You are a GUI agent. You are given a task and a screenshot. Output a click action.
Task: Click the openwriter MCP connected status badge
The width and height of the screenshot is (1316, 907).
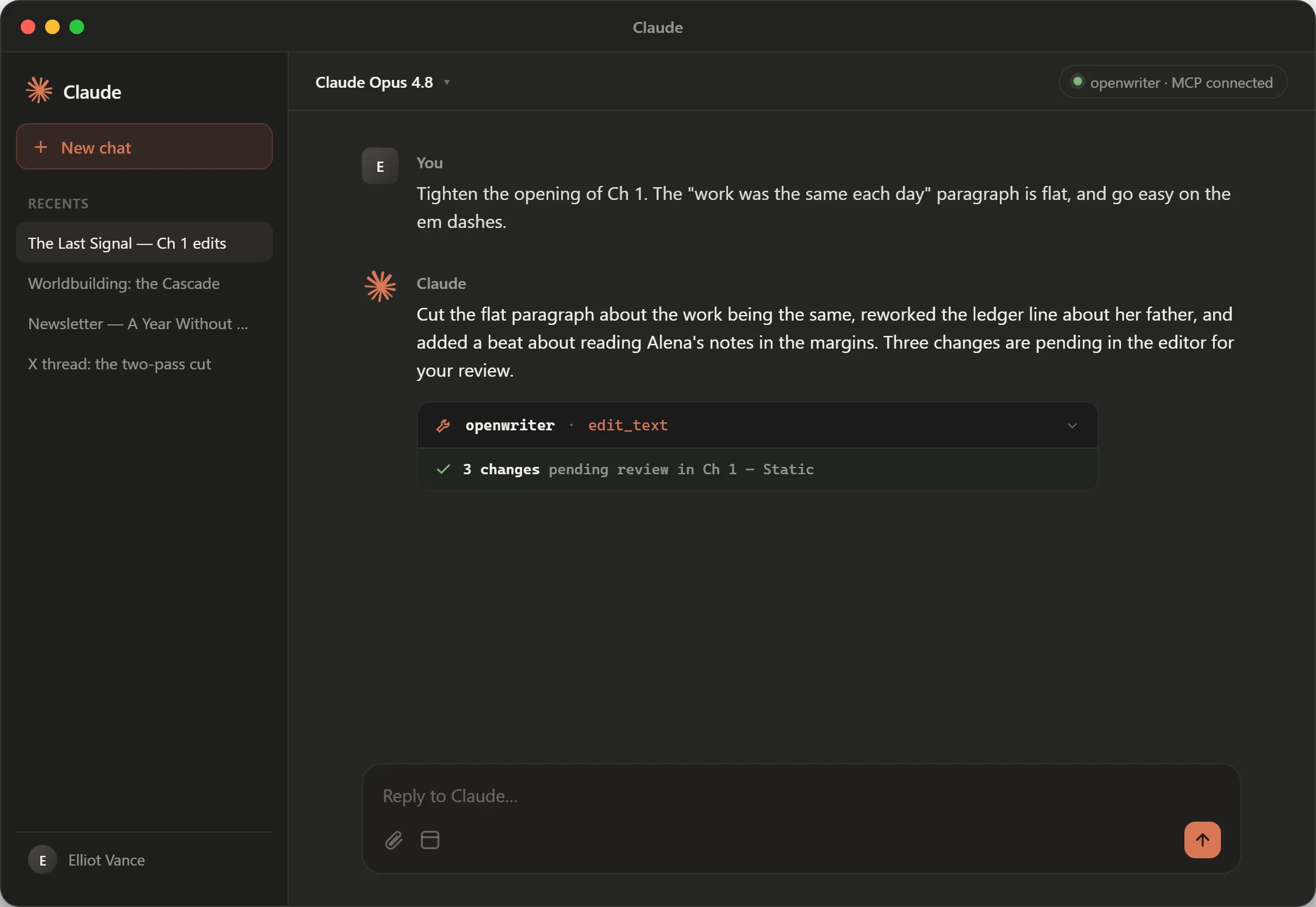pyautogui.click(x=1173, y=82)
